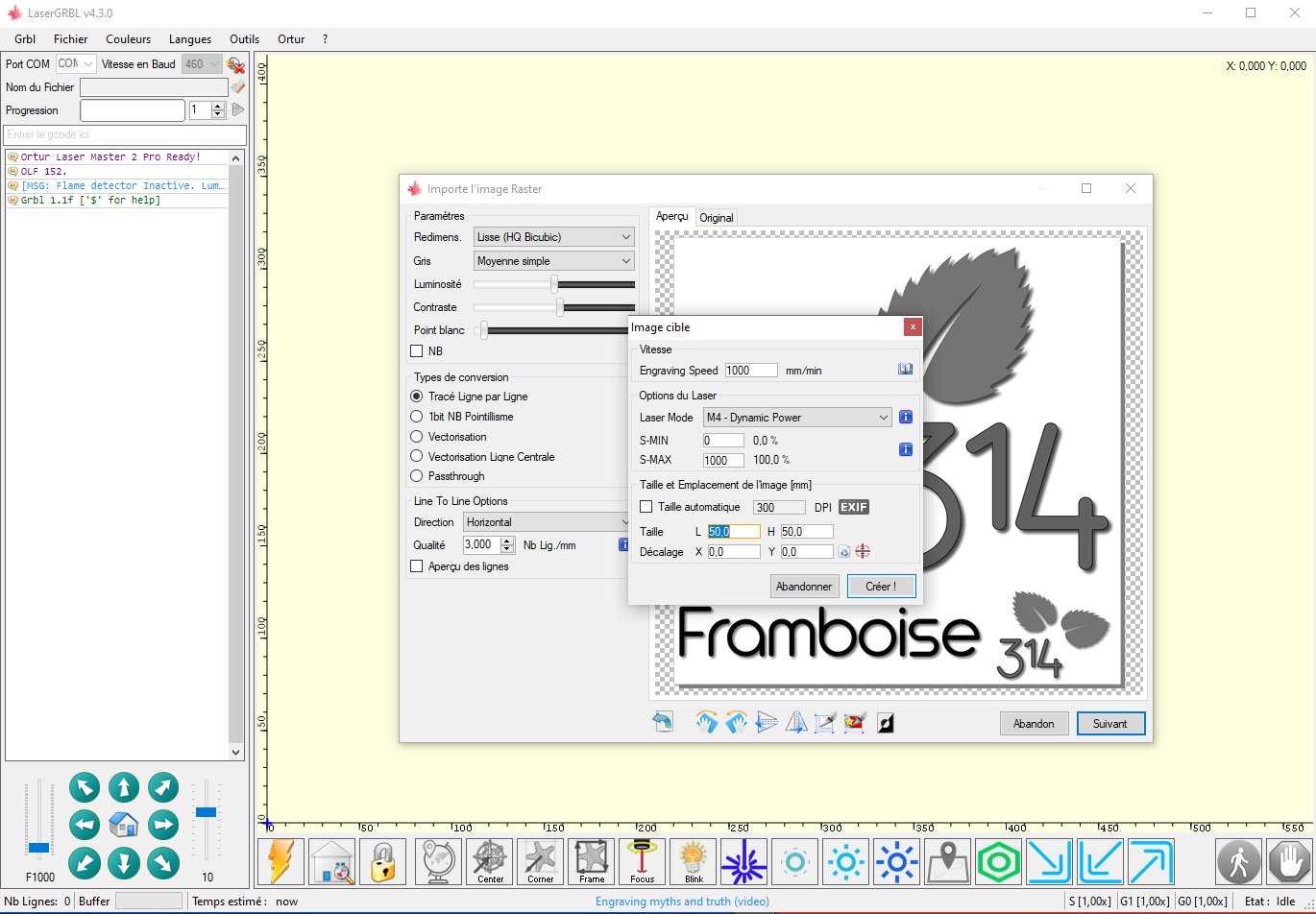The image size is (1316, 914).
Task: Click the globe set-zero icon
Action: (x=439, y=861)
